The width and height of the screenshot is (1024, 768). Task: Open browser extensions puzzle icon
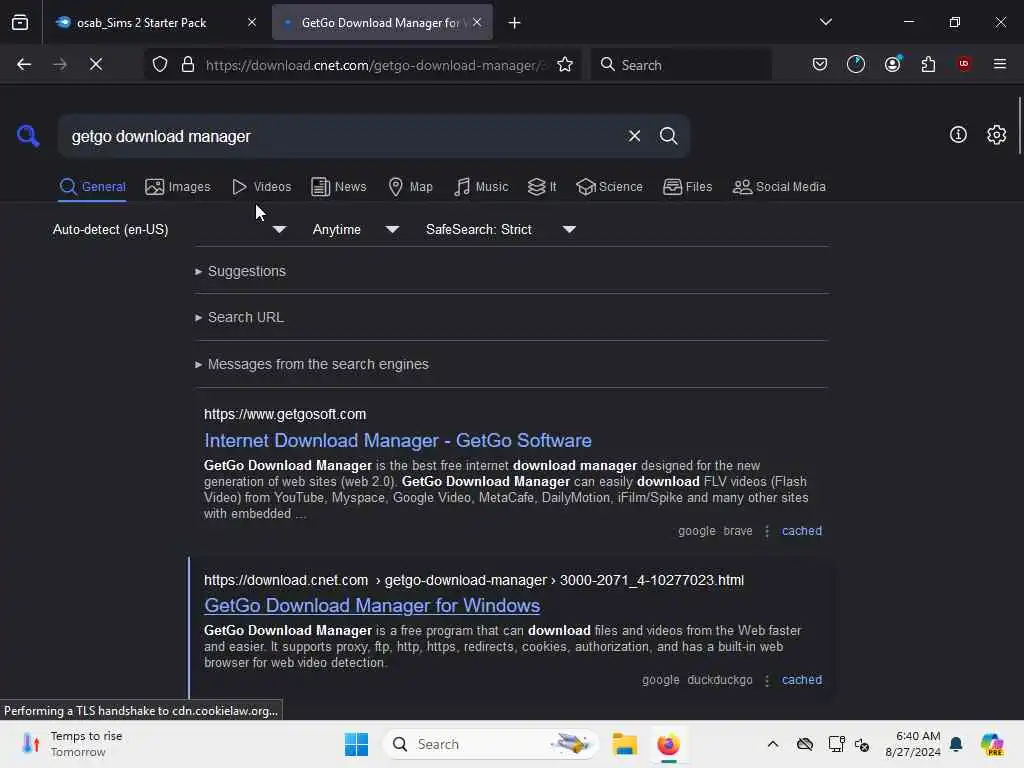pyautogui.click(x=928, y=64)
